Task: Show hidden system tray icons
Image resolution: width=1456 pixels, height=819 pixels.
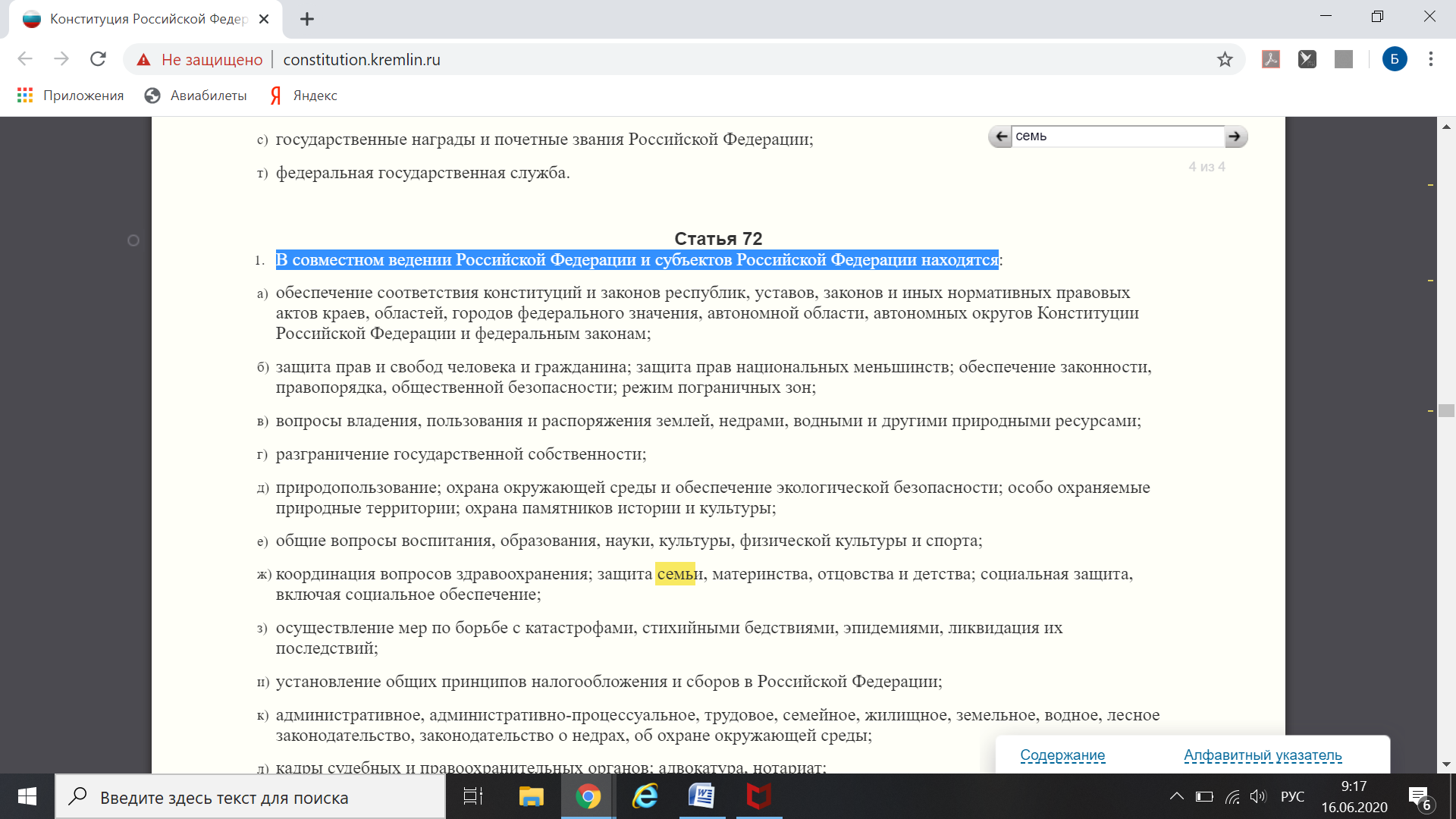Action: [x=1176, y=796]
